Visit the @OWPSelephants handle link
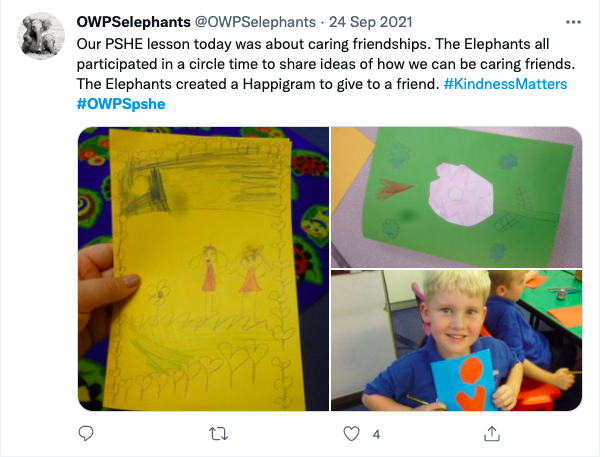The image size is (605, 457). click(255, 22)
